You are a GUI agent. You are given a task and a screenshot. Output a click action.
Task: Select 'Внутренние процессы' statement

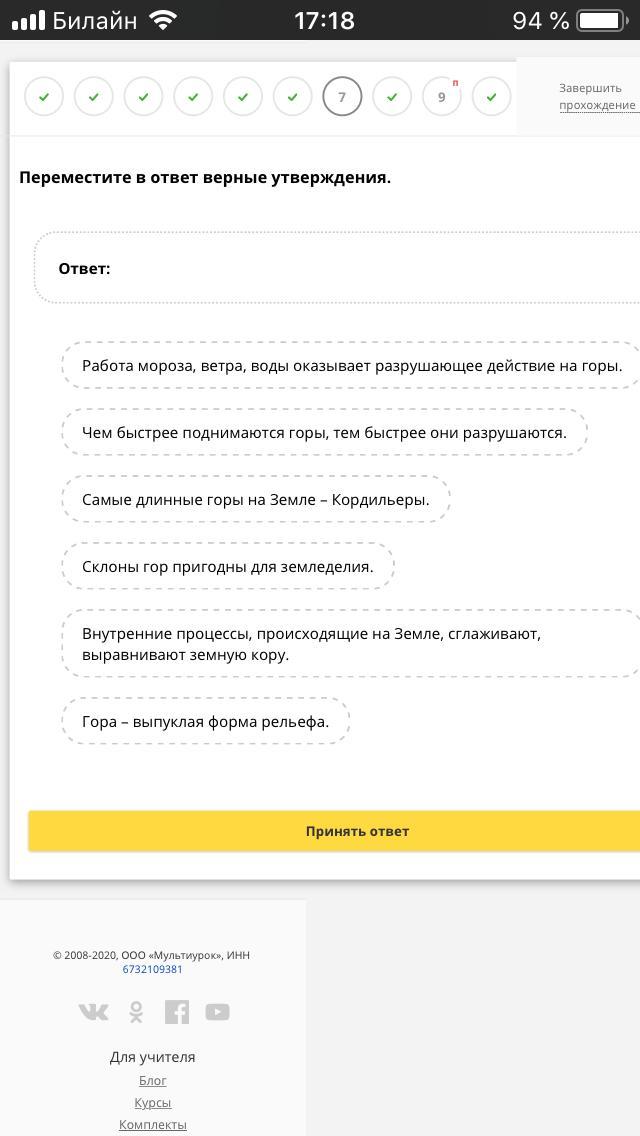point(350,644)
